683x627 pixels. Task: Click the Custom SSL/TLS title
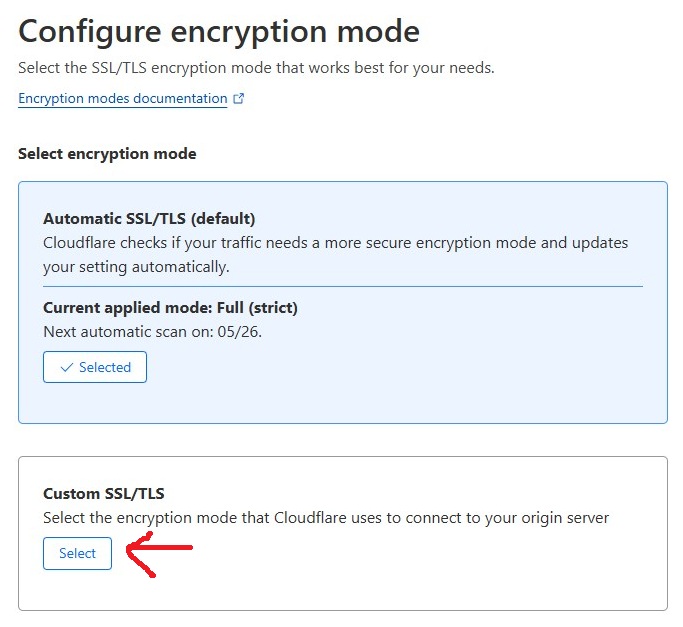[x=104, y=494]
